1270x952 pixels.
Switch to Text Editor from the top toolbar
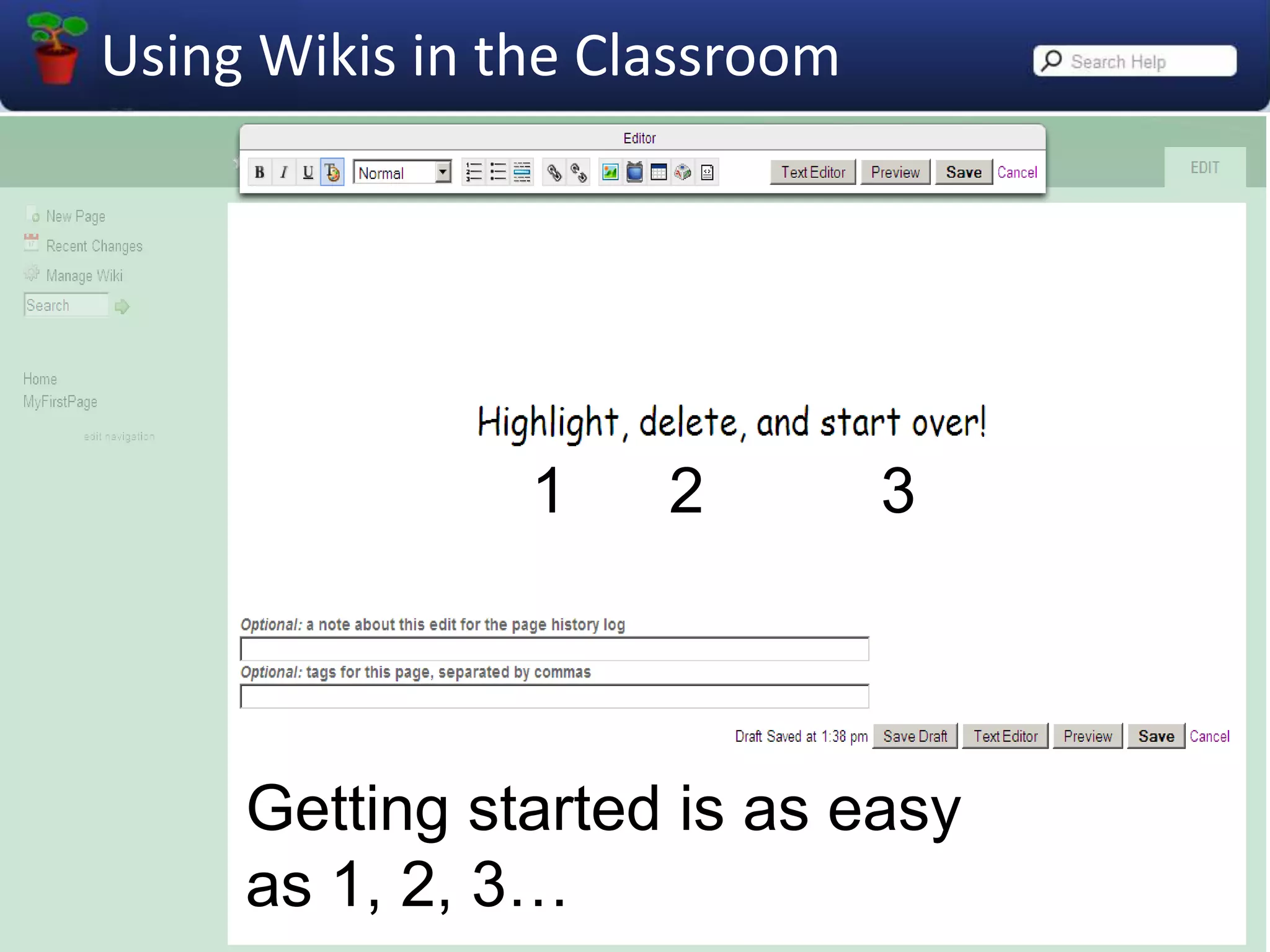coord(812,172)
